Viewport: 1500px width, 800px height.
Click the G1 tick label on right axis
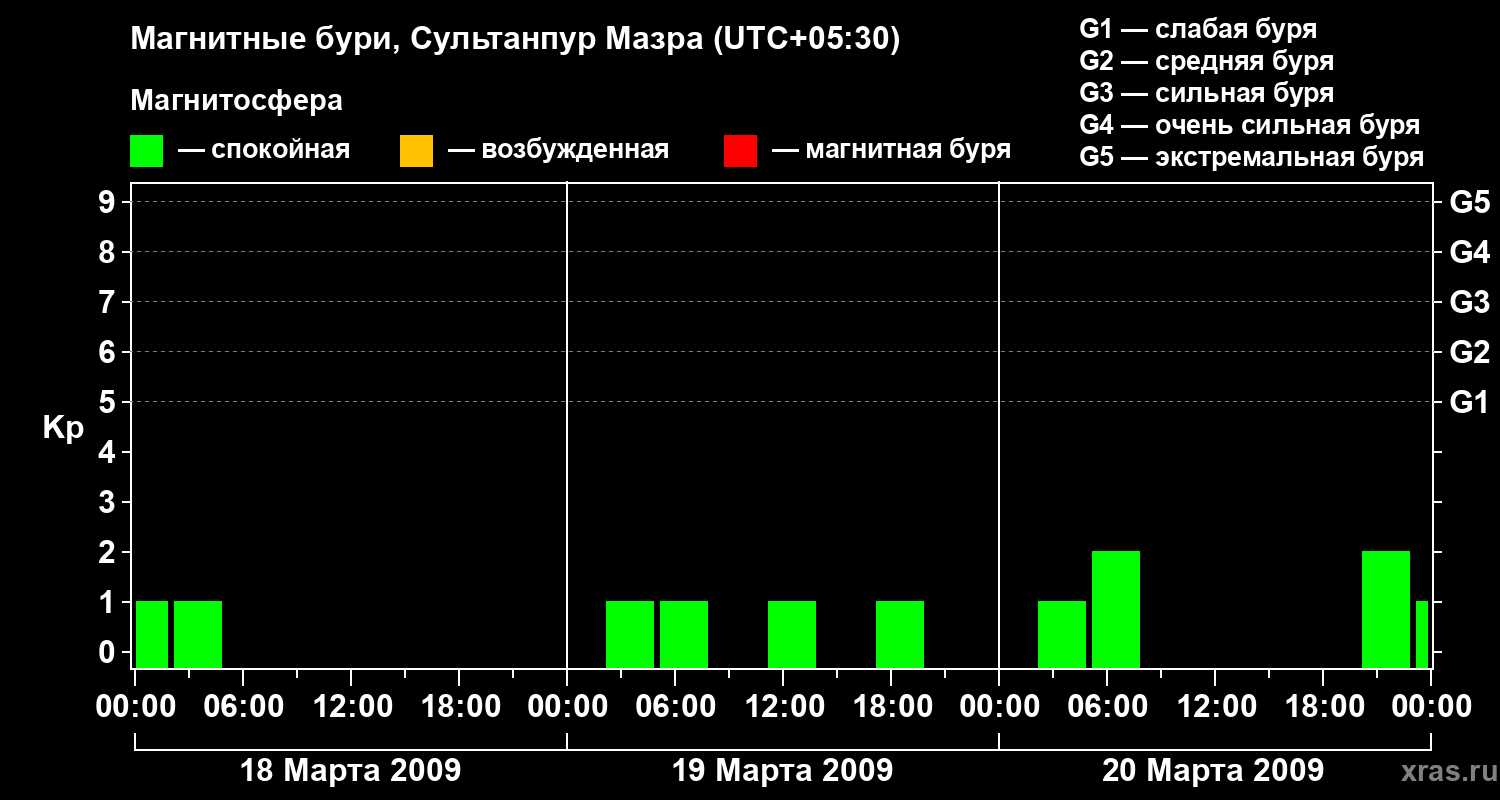click(1470, 403)
